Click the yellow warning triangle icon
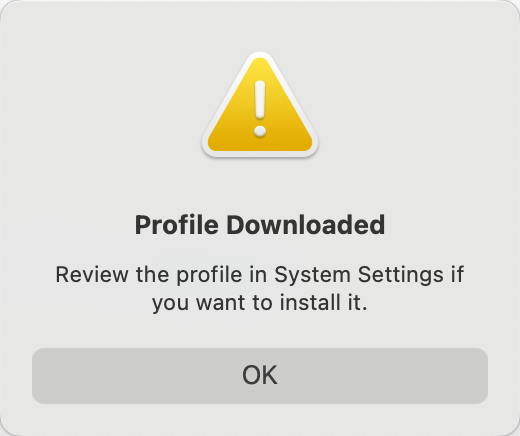 click(x=260, y=106)
